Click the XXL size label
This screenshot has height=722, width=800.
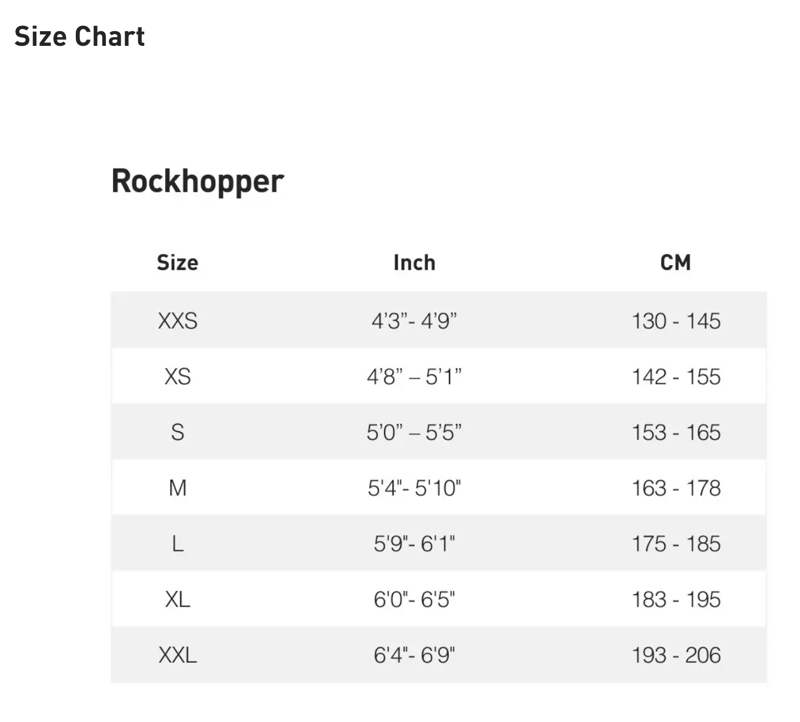click(x=178, y=656)
